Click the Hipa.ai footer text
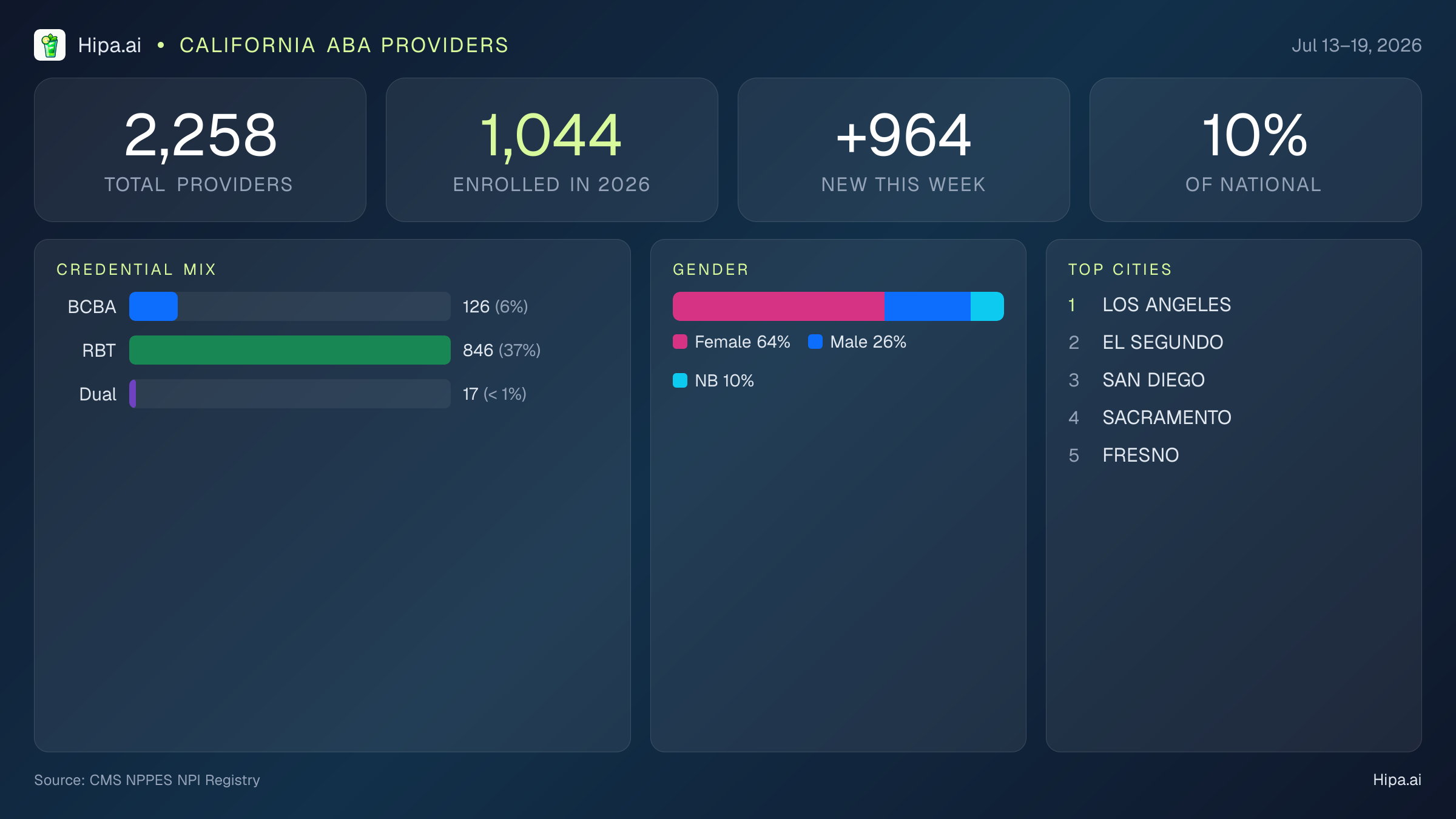1456x819 pixels. [x=1397, y=780]
